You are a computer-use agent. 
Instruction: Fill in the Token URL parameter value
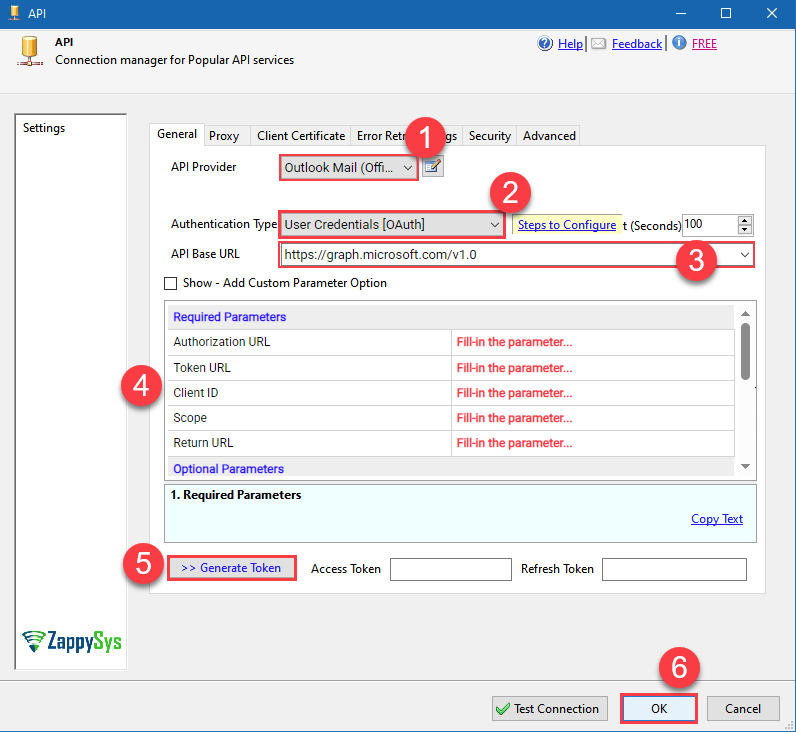pos(592,368)
